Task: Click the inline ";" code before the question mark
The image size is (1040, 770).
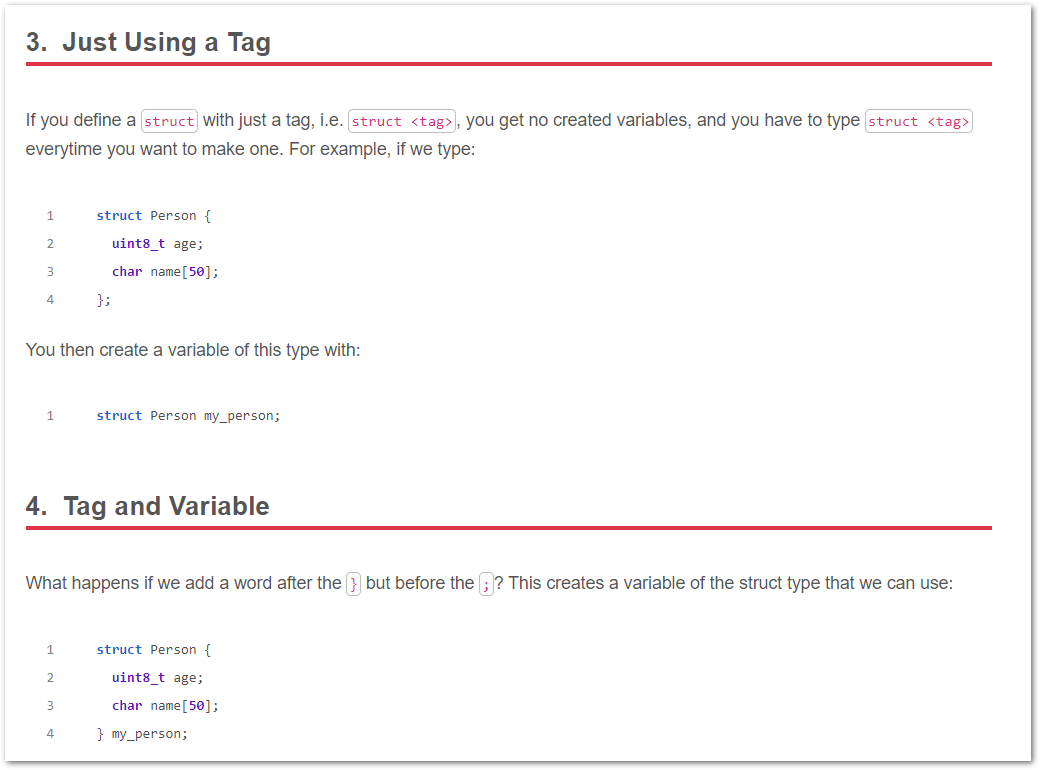Action: coord(486,584)
